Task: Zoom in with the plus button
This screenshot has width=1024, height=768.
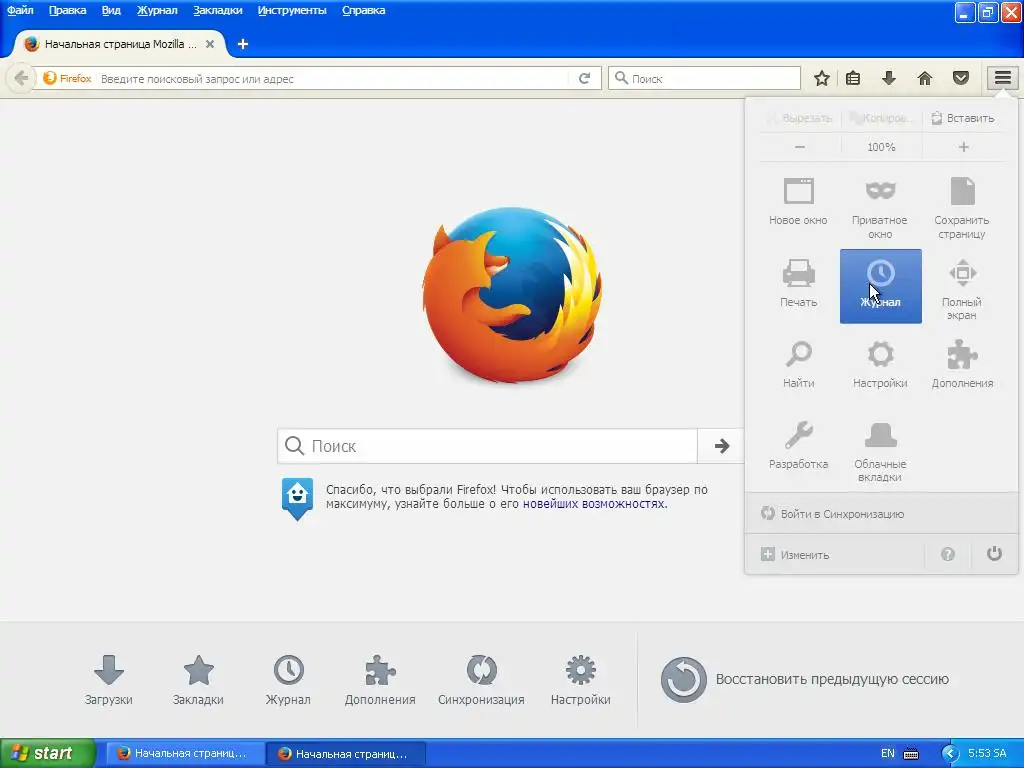Action: click(963, 147)
